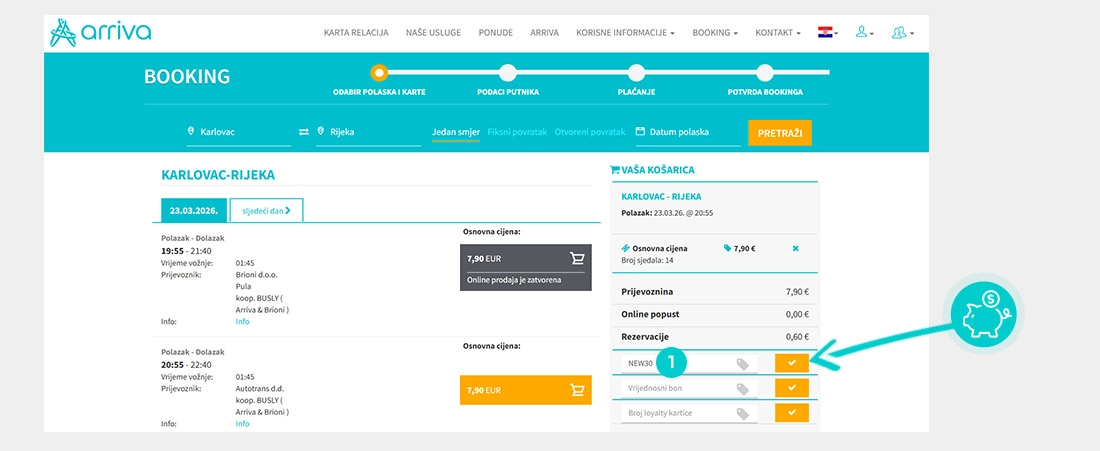Click Info link for 19:55 departure
Screen dimensions: 1100x451
[242, 322]
